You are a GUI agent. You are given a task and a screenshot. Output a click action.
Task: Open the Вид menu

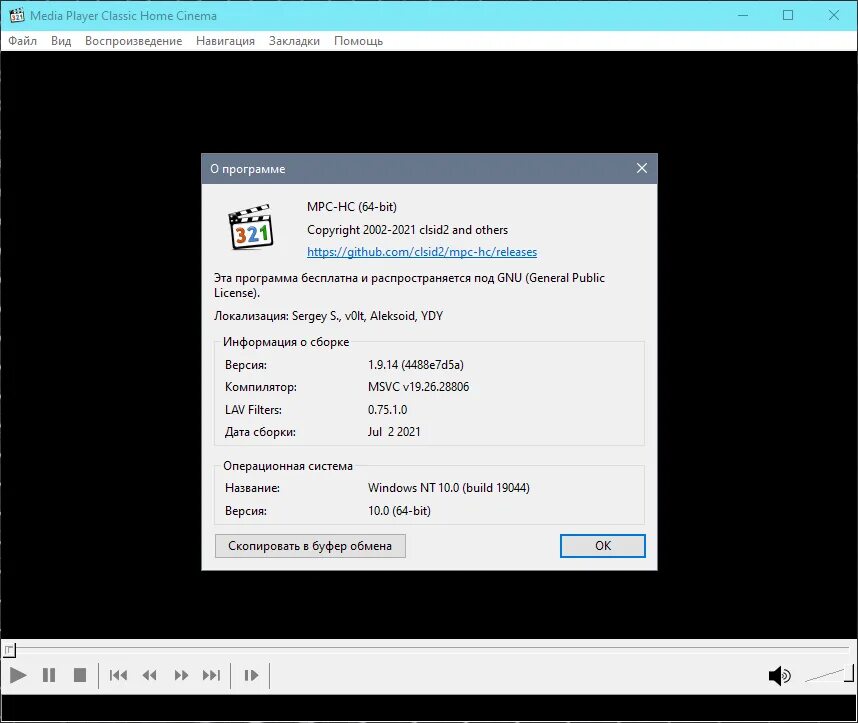click(61, 41)
